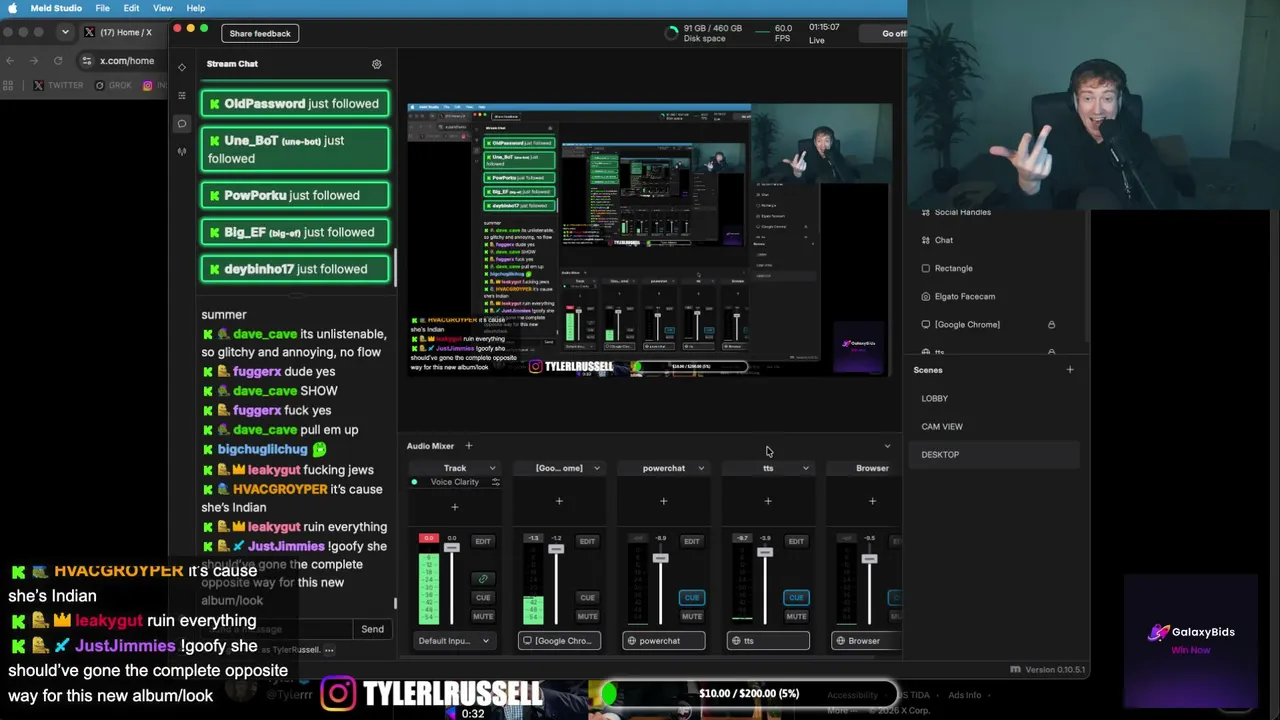Toggle Voice Clarity effect on or off
Image resolution: width=1280 pixels, height=720 pixels.
(x=414, y=482)
